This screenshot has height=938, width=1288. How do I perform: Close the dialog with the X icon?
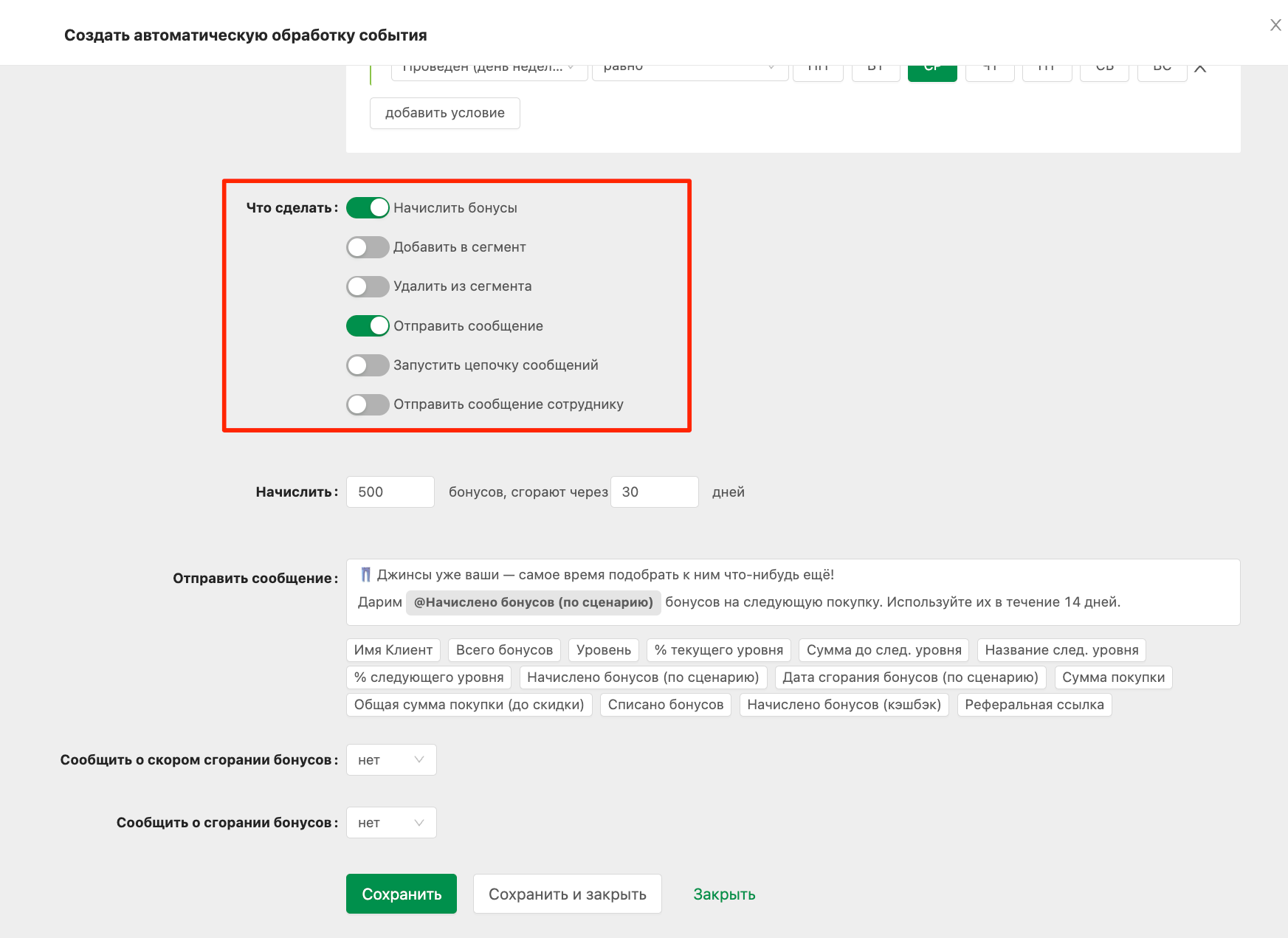1275,25
